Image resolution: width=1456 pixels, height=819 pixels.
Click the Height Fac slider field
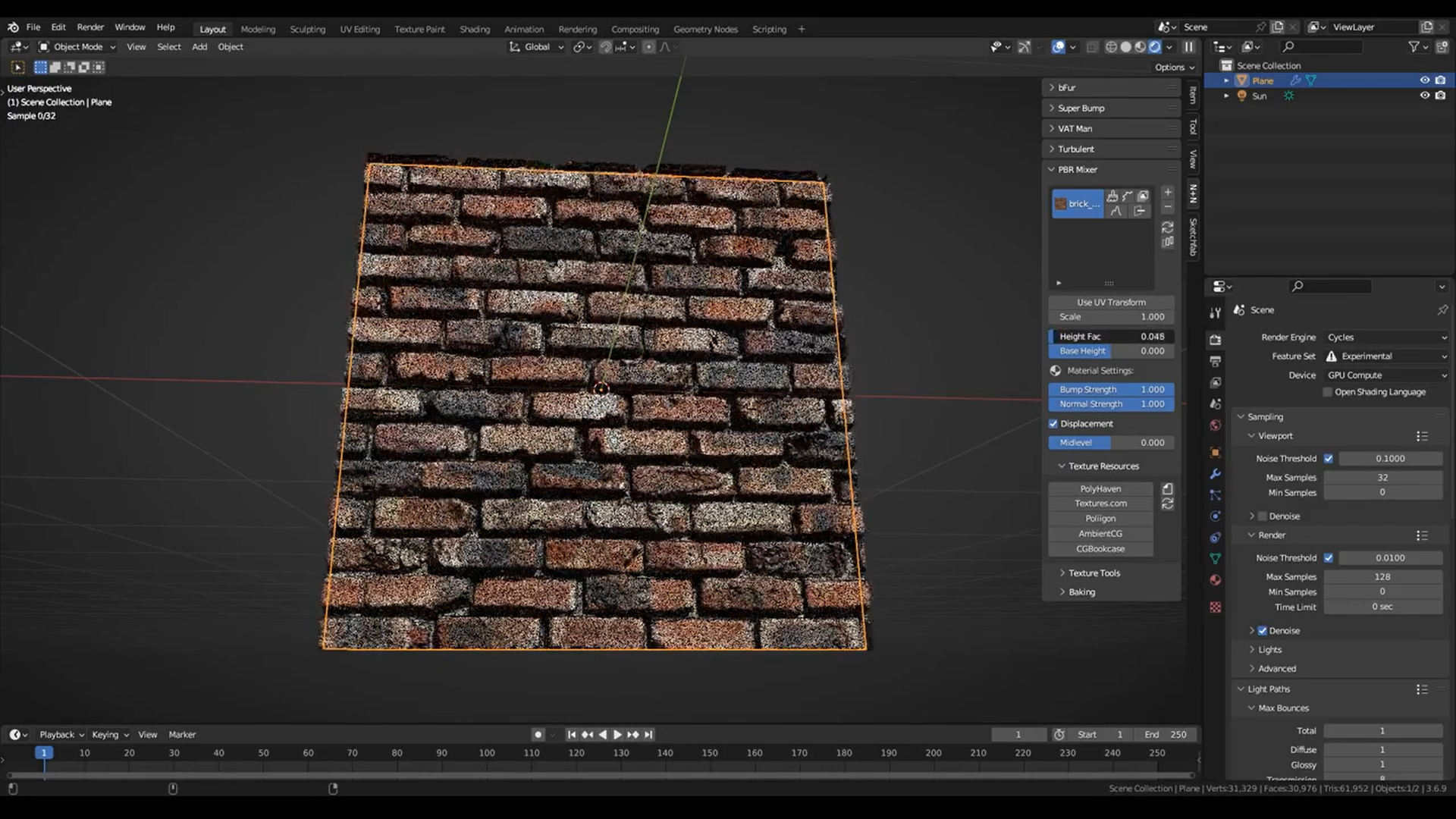(x=1111, y=337)
